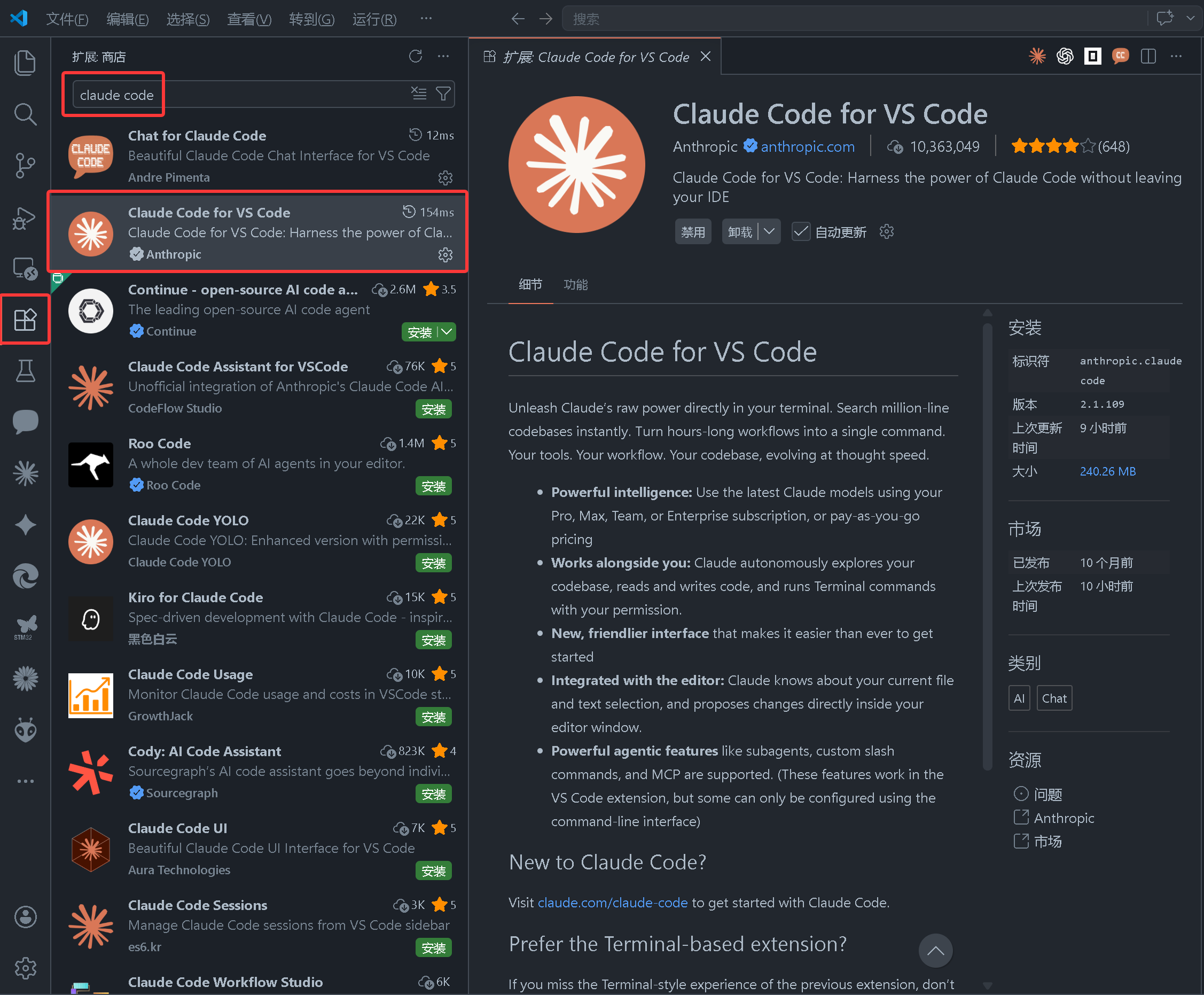
Task: Click the filter extensions funnel icon
Action: 443,94
